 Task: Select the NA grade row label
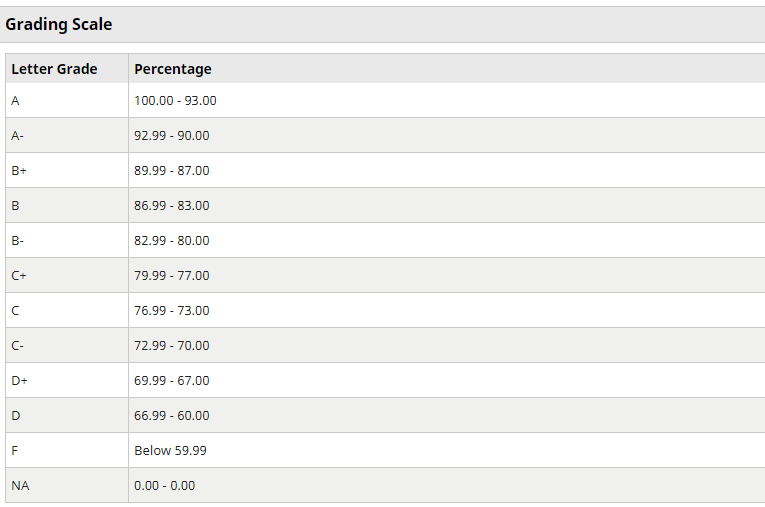pos(20,486)
